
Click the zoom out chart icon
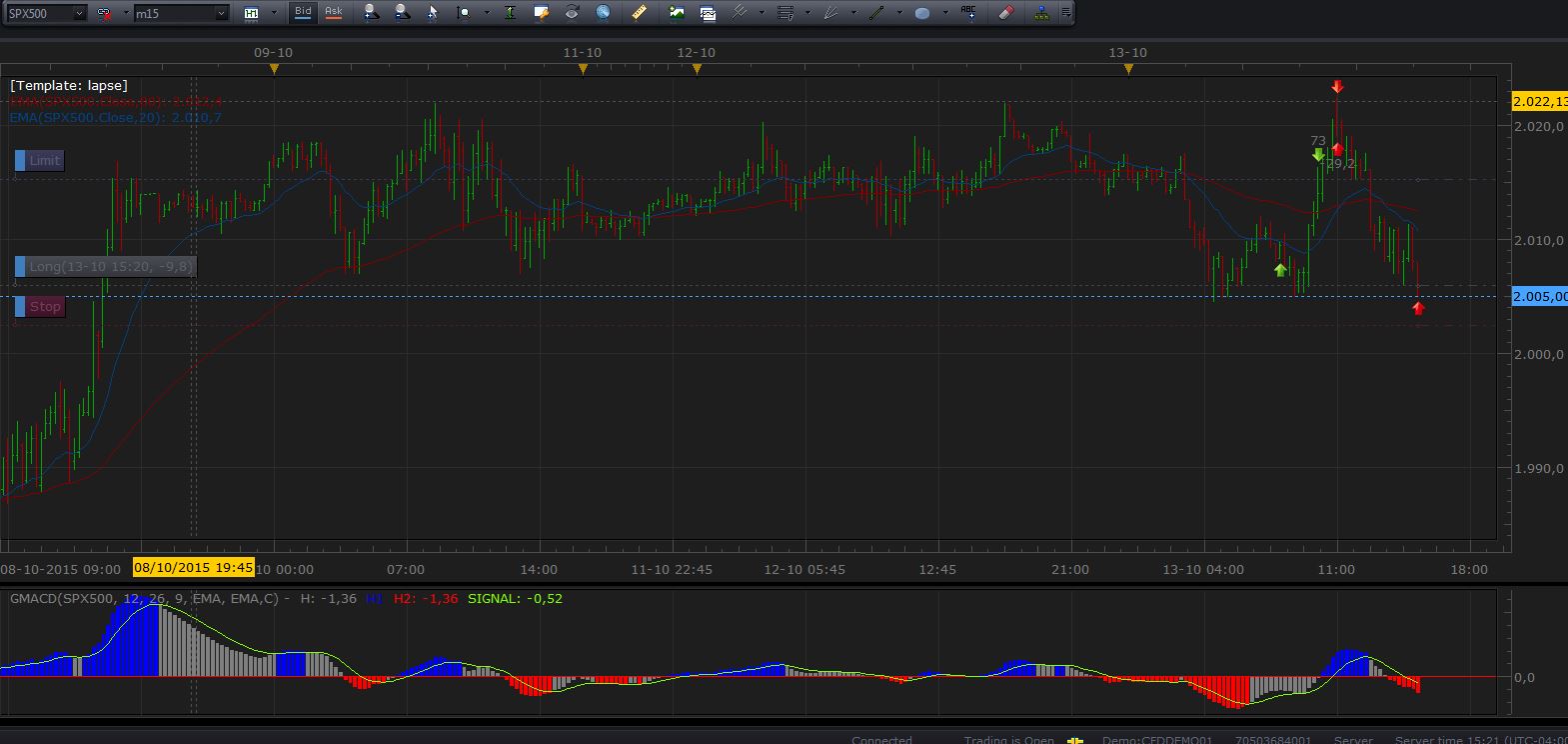click(x=402, y=13)
